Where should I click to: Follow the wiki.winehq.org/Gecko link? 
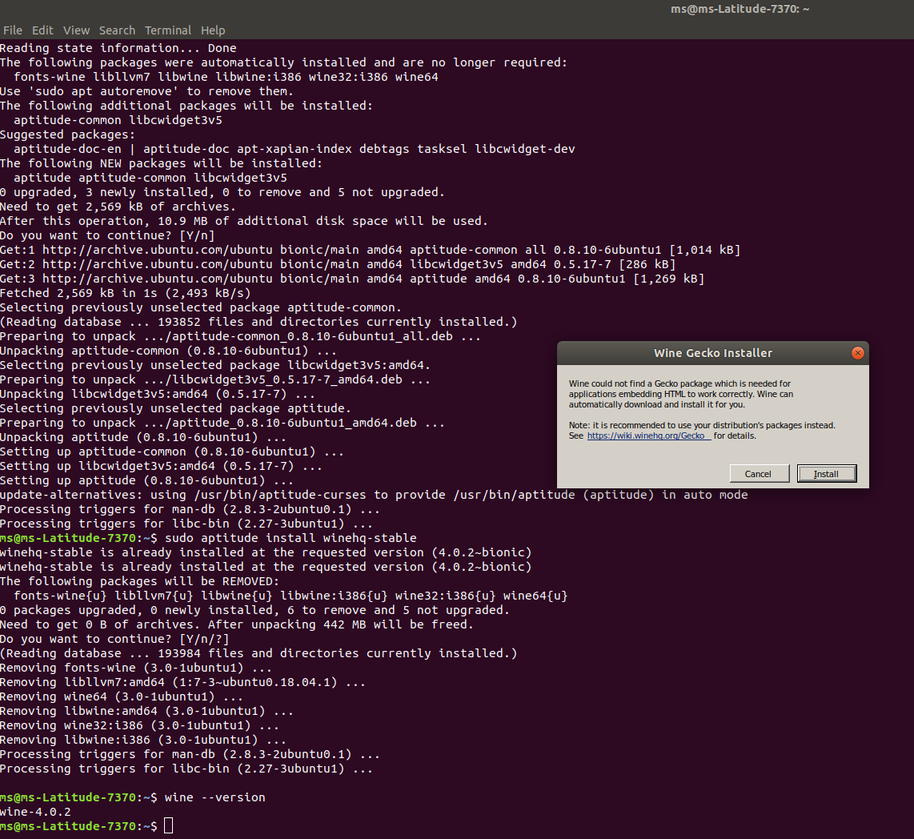coord(649,436)
